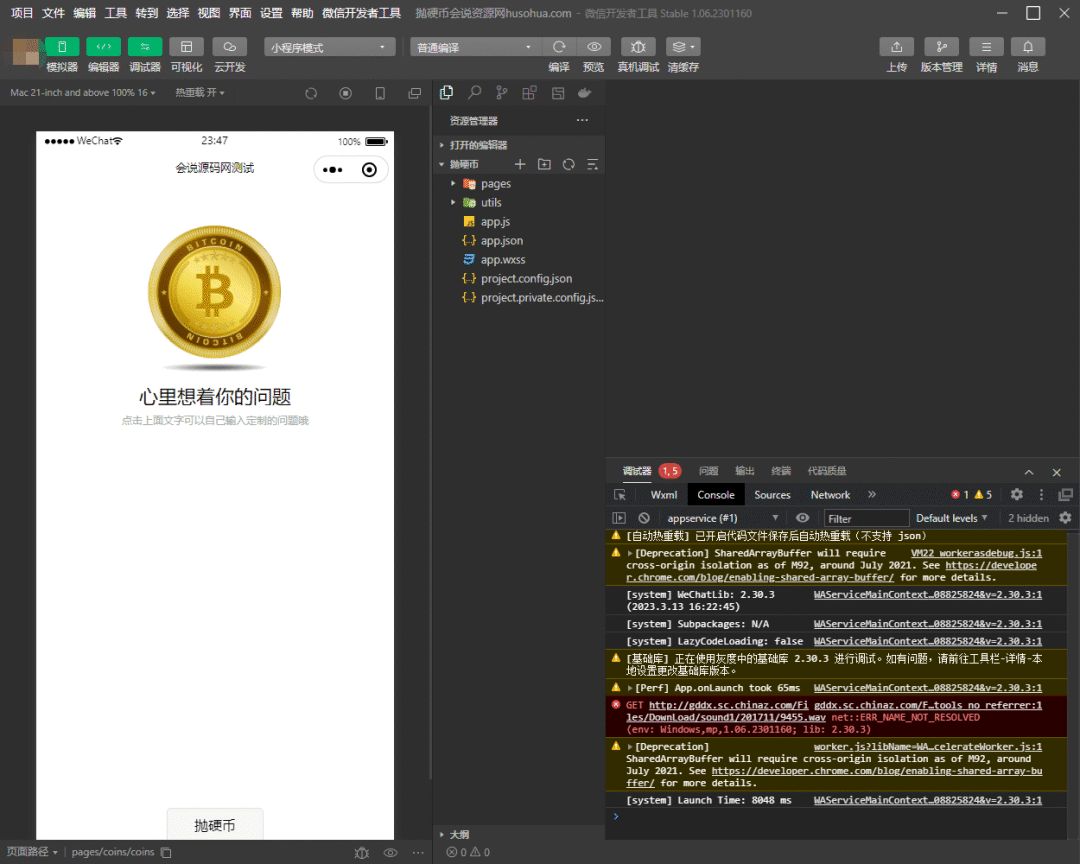Open the Messages bell icon

coord(1028,47)
